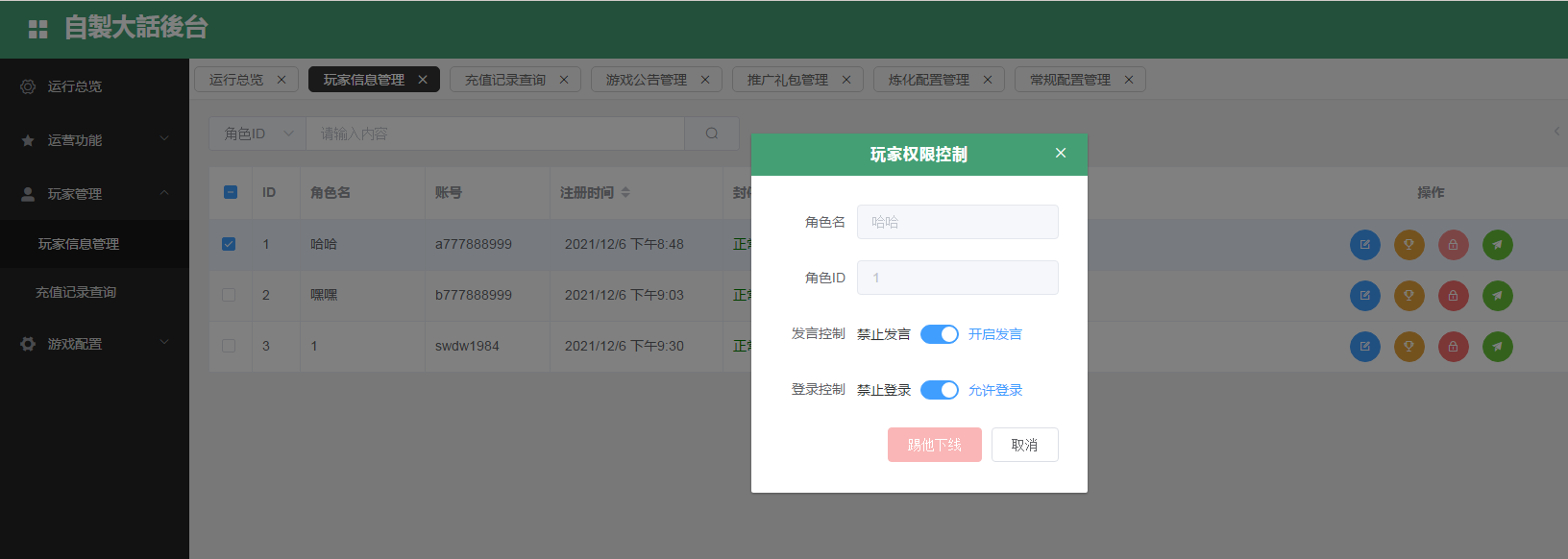Image resolution: width=1568 pixels, height=559 pixels.
Task: Click the red lock icon for row 2
Action: click(1453, 296)
